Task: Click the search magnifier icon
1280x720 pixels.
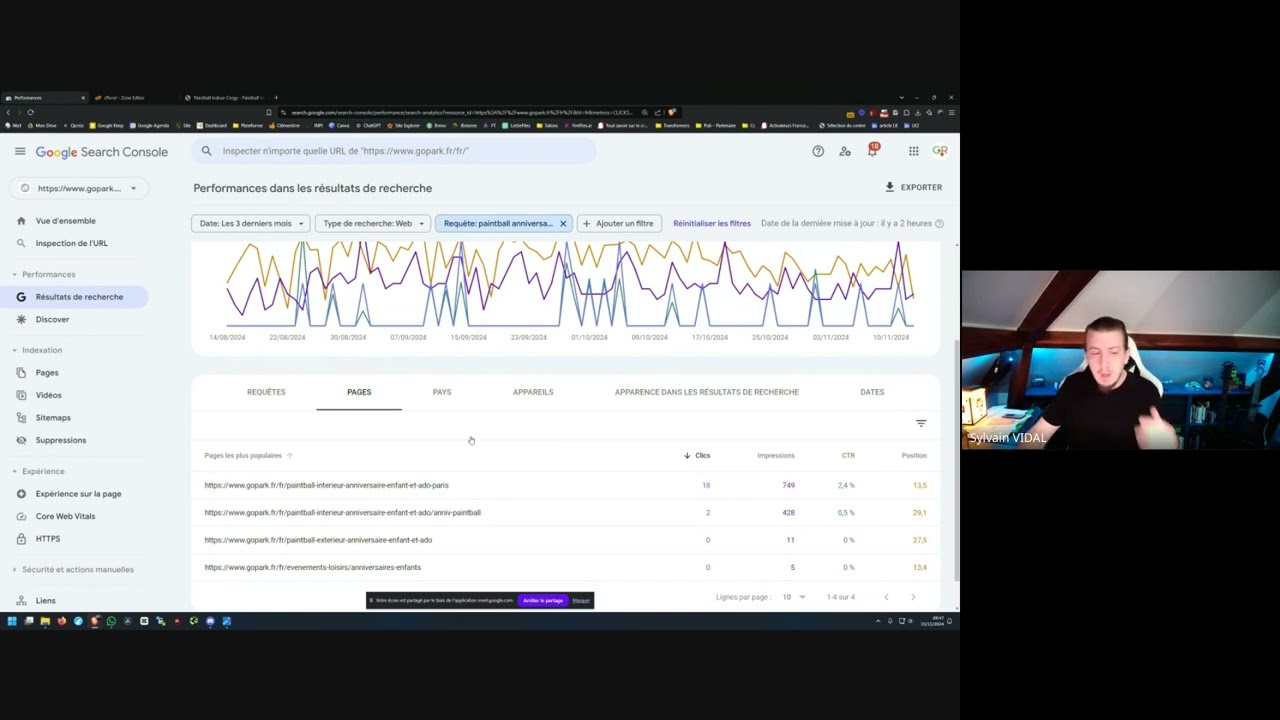Action: coord(206,151)
